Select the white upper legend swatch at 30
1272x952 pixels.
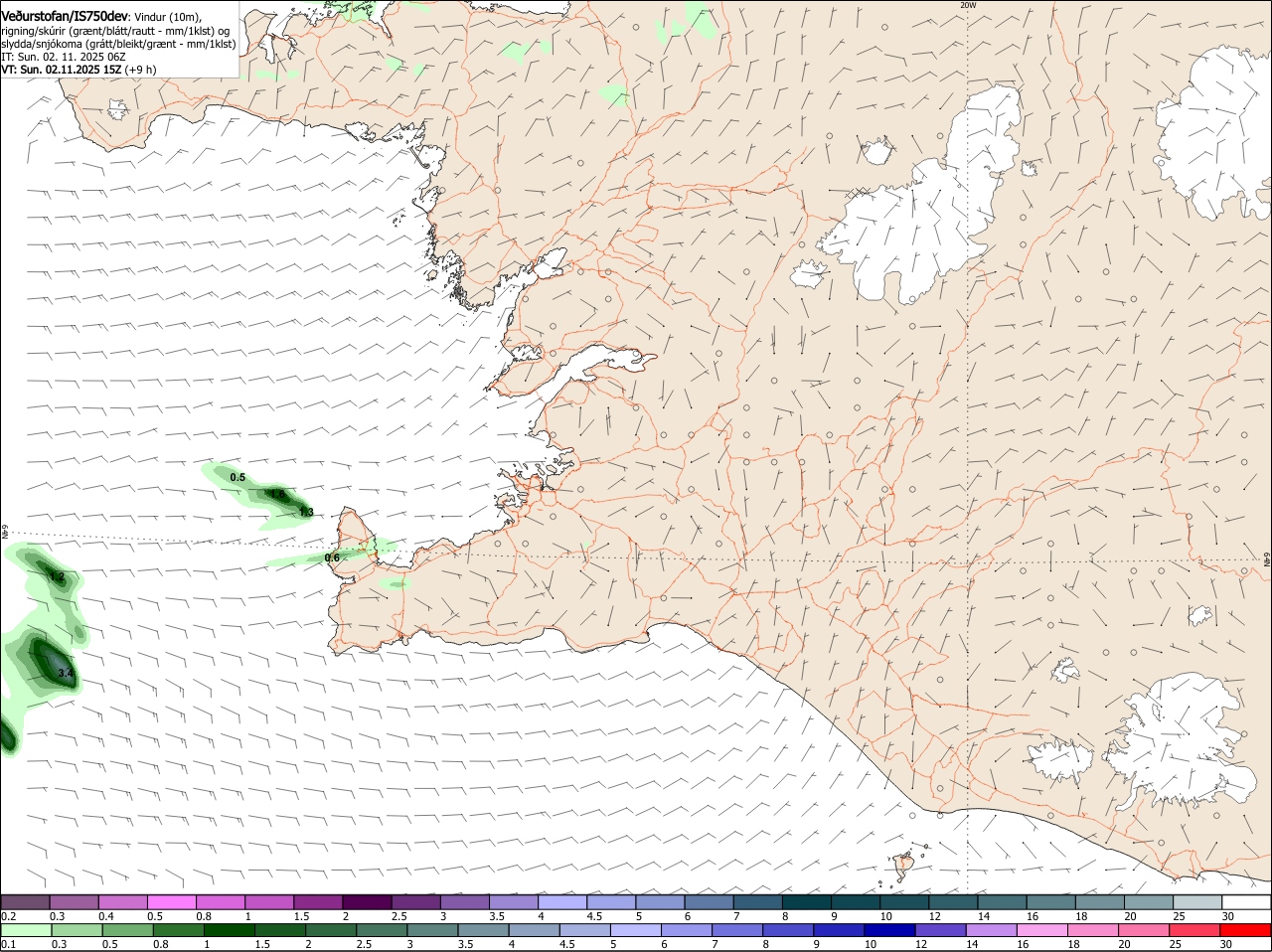[1246, 901]
